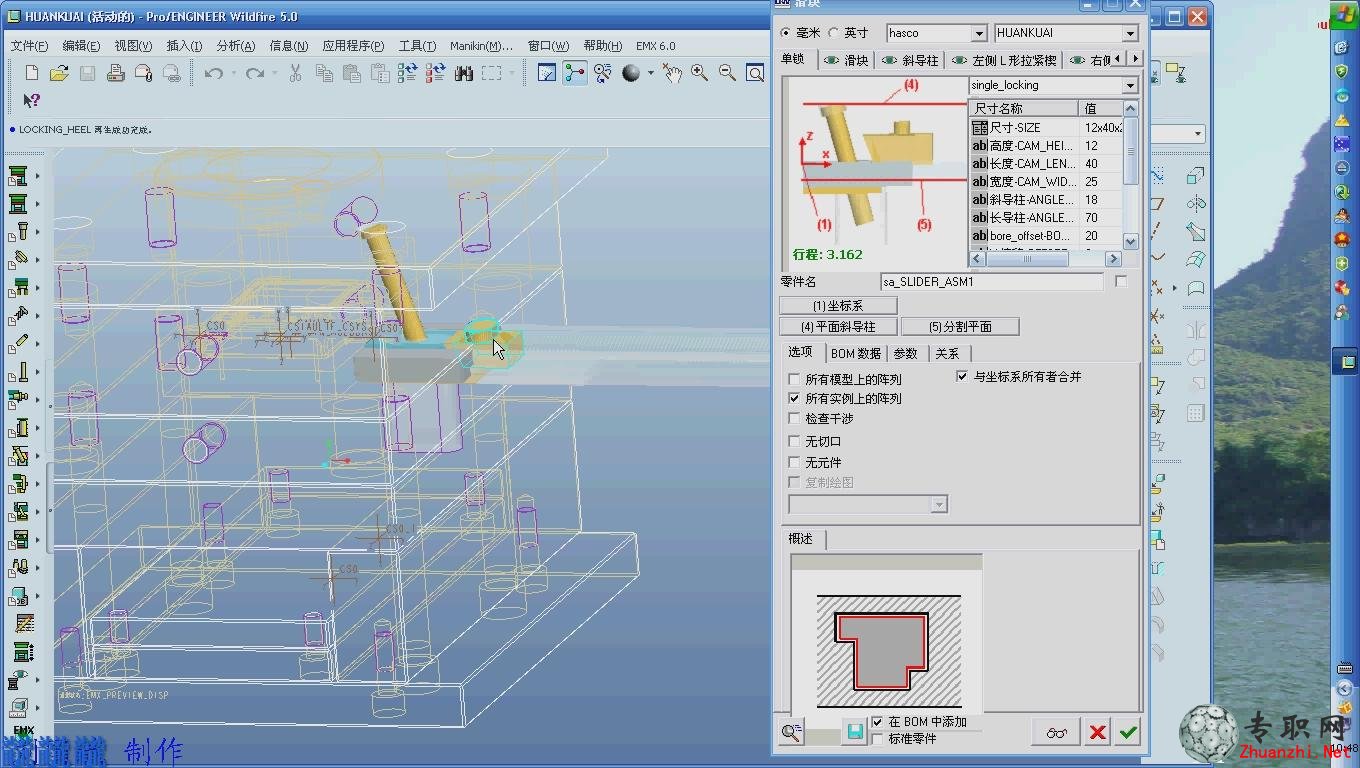Select the 英寸 radio button
Screen dimensions: 1360x768
point(833,33)
